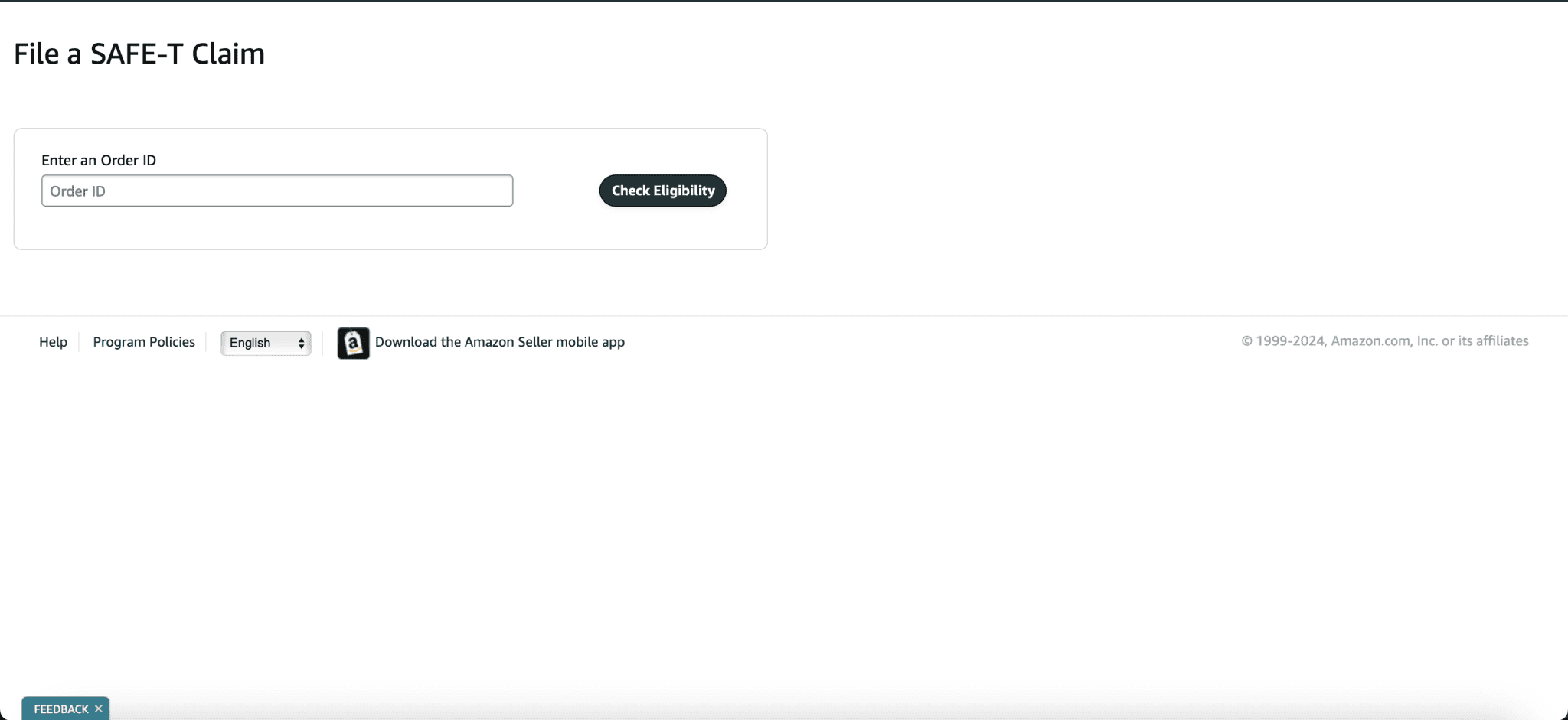The width and height of the screenshot is (1568, 720).
Task: Click inside the Order ID field
Action: pos(276,191)
